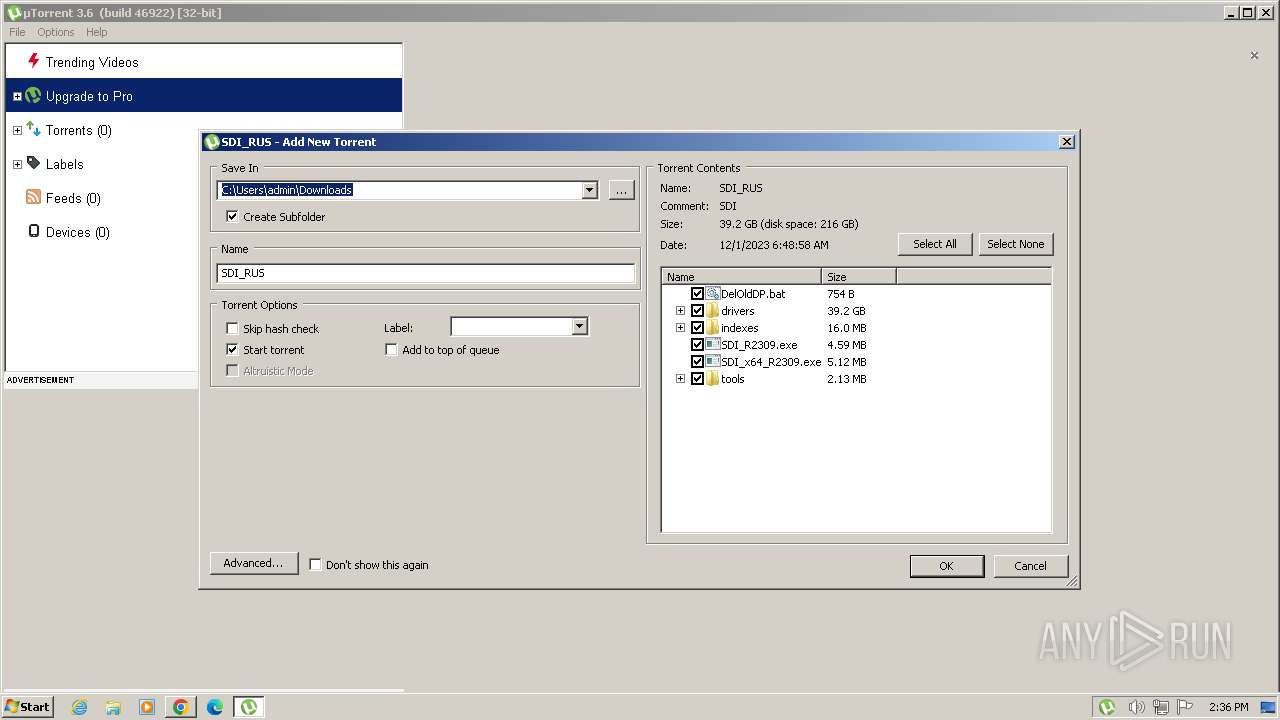Image resolution: width=1280 pixels, height=720 pixels.
Task: Uncheck the tools folder checkbox
Action: [x=697, y=379]
